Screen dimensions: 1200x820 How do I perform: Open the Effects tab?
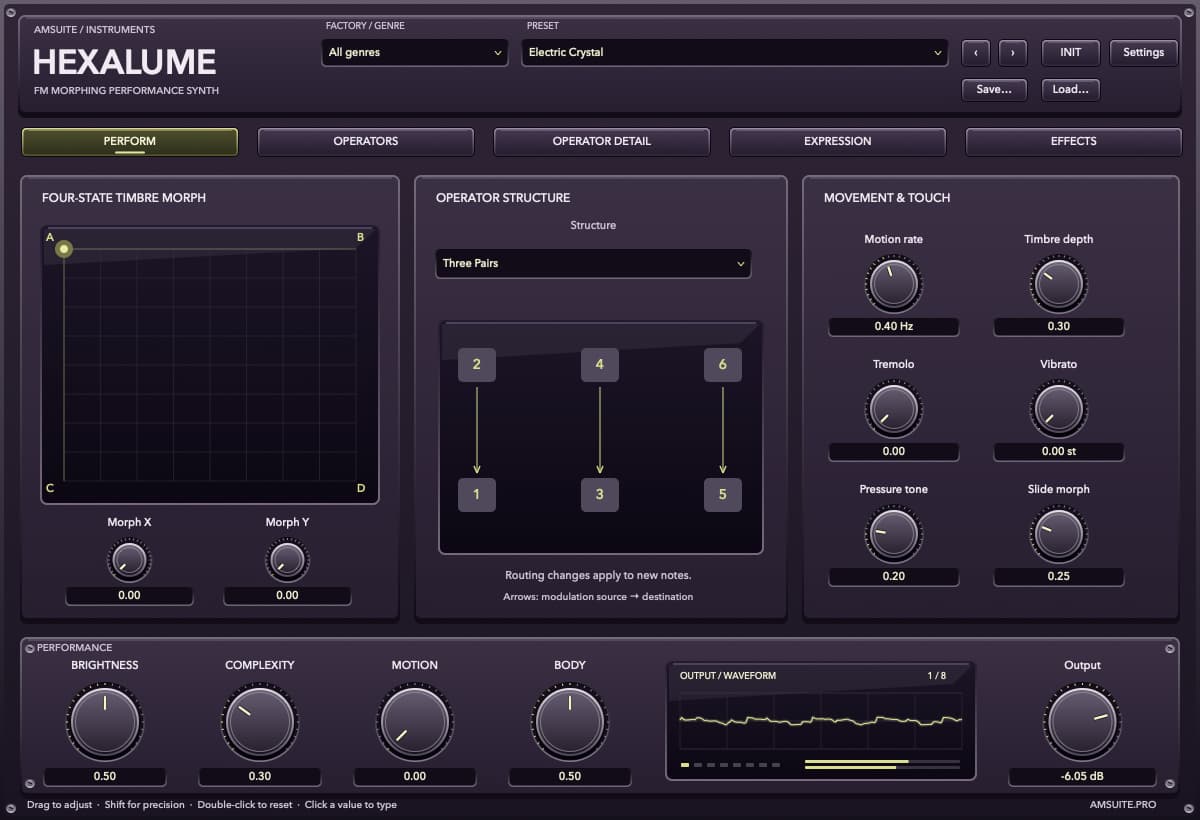(x=1074, y=142)
